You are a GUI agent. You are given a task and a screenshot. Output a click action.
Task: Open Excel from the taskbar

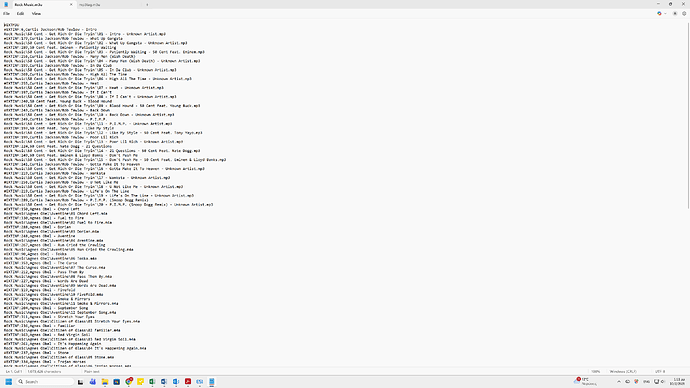click(x=152, y=381)
